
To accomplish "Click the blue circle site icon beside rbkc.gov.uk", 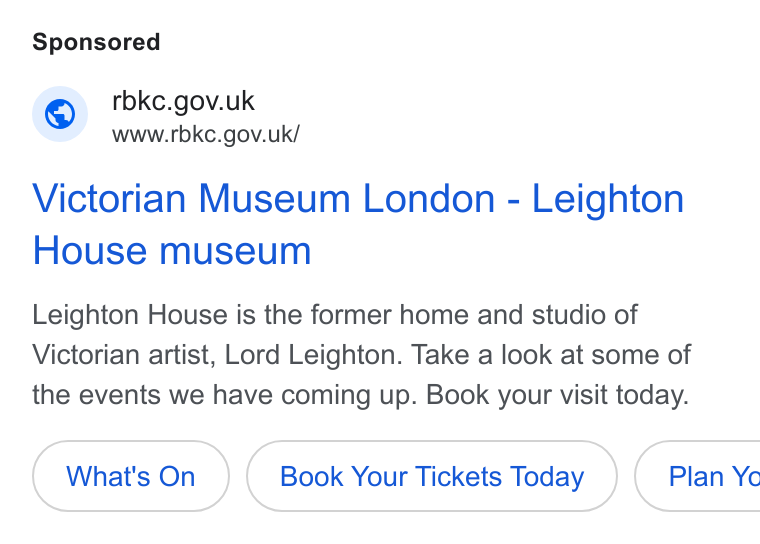I will (60, 114).
